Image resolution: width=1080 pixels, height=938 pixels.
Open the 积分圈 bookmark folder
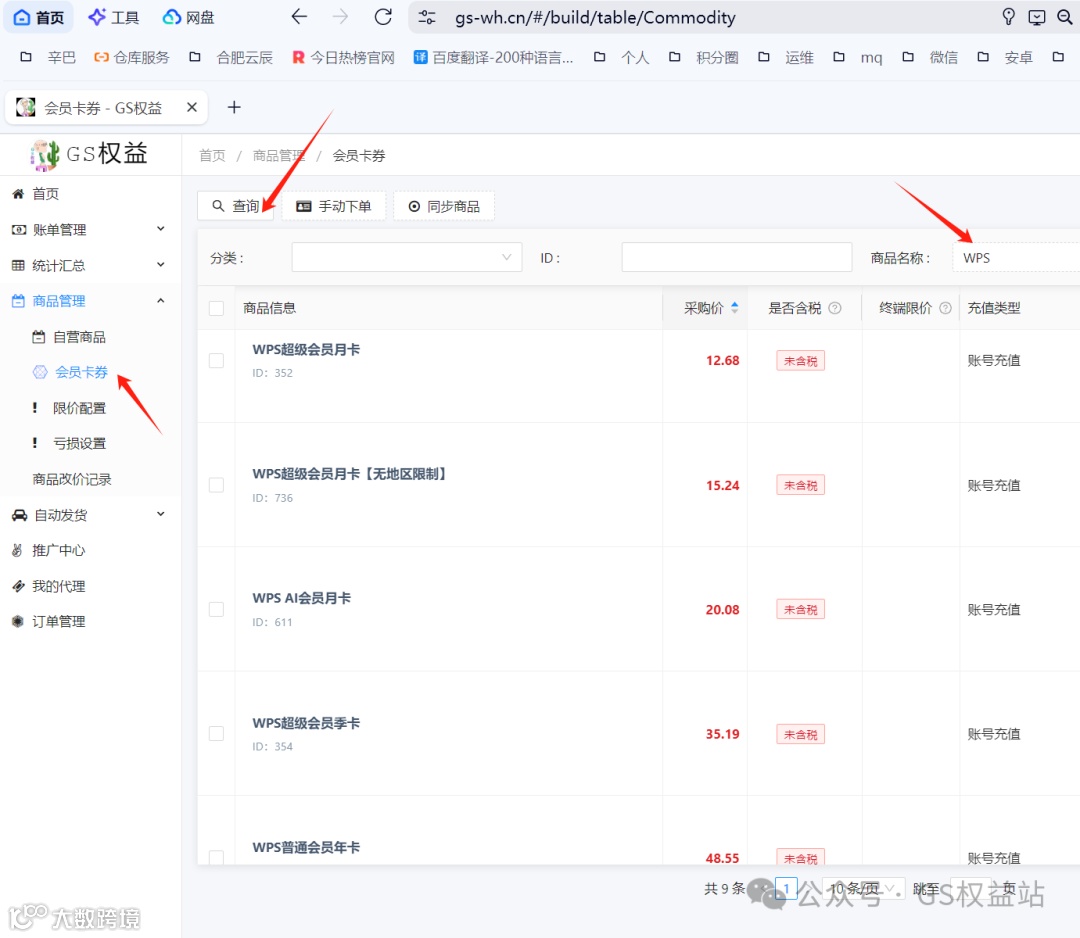(x=703, y=57)
